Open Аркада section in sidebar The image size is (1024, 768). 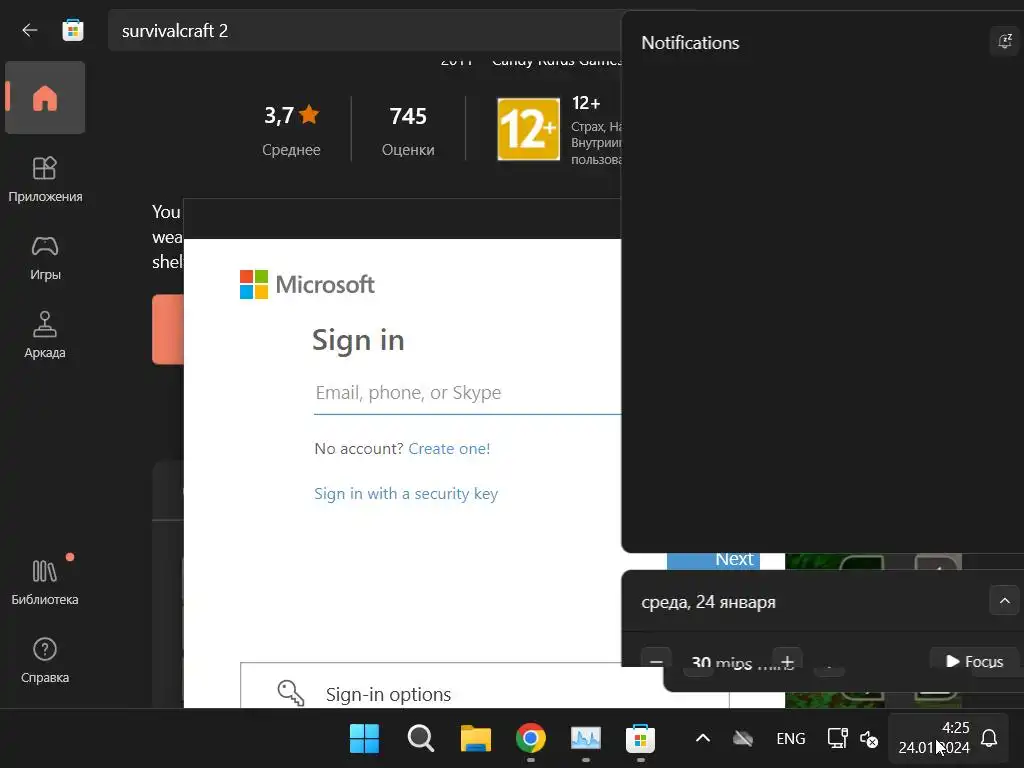45,335
